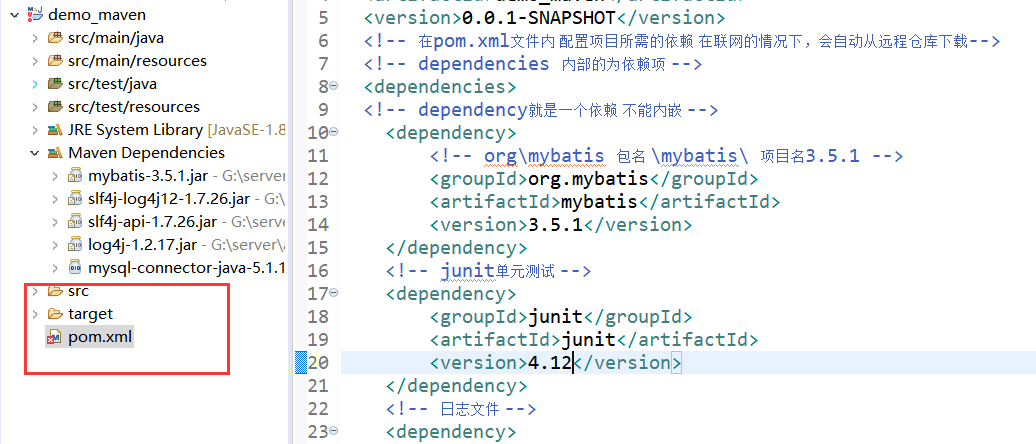The width and height of the screenshot is (1036, 444).
Task: Expand the slf4j-api-1.7.26.jar node
Action: pyautogui.click(x=56, y=222)
